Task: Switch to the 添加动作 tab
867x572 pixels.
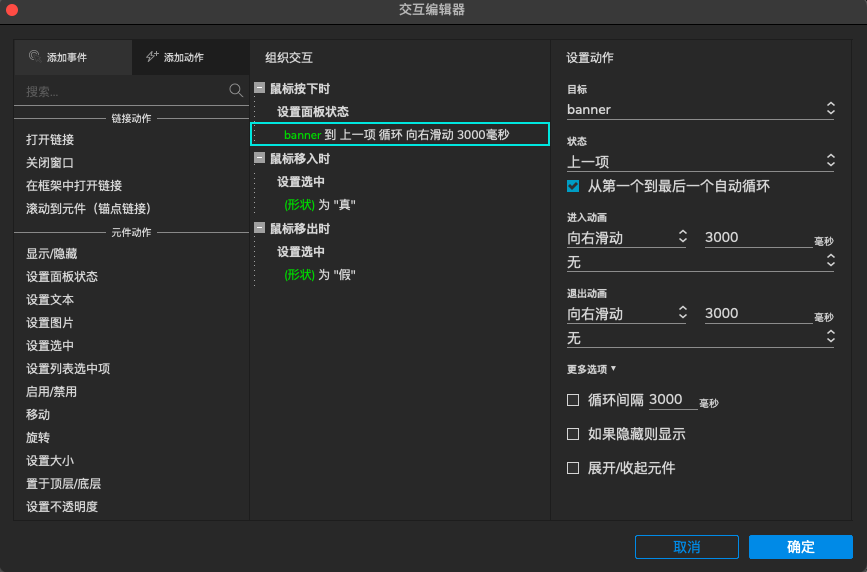Action: click(190, 57)
